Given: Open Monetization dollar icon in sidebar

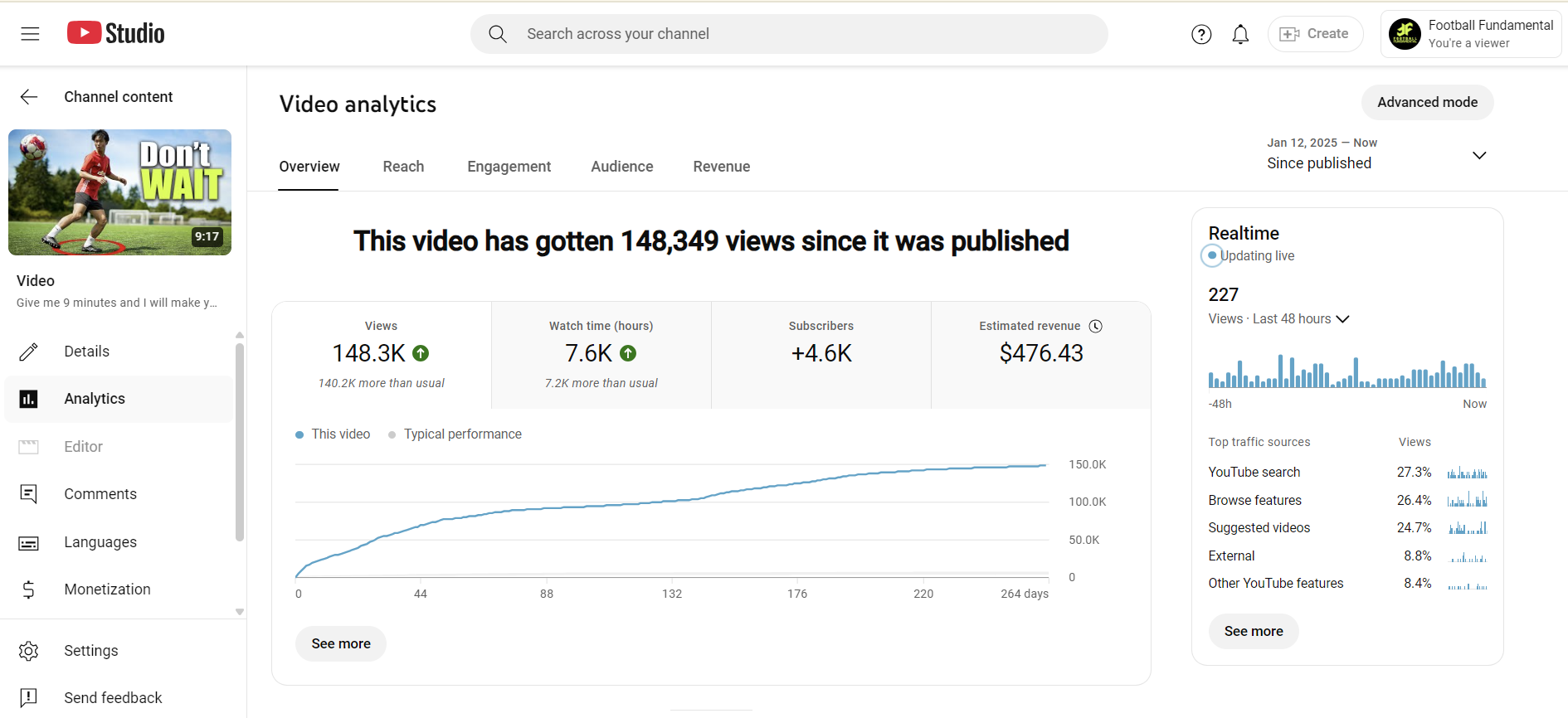Looking at the screenshot, I should coord(29,589).
